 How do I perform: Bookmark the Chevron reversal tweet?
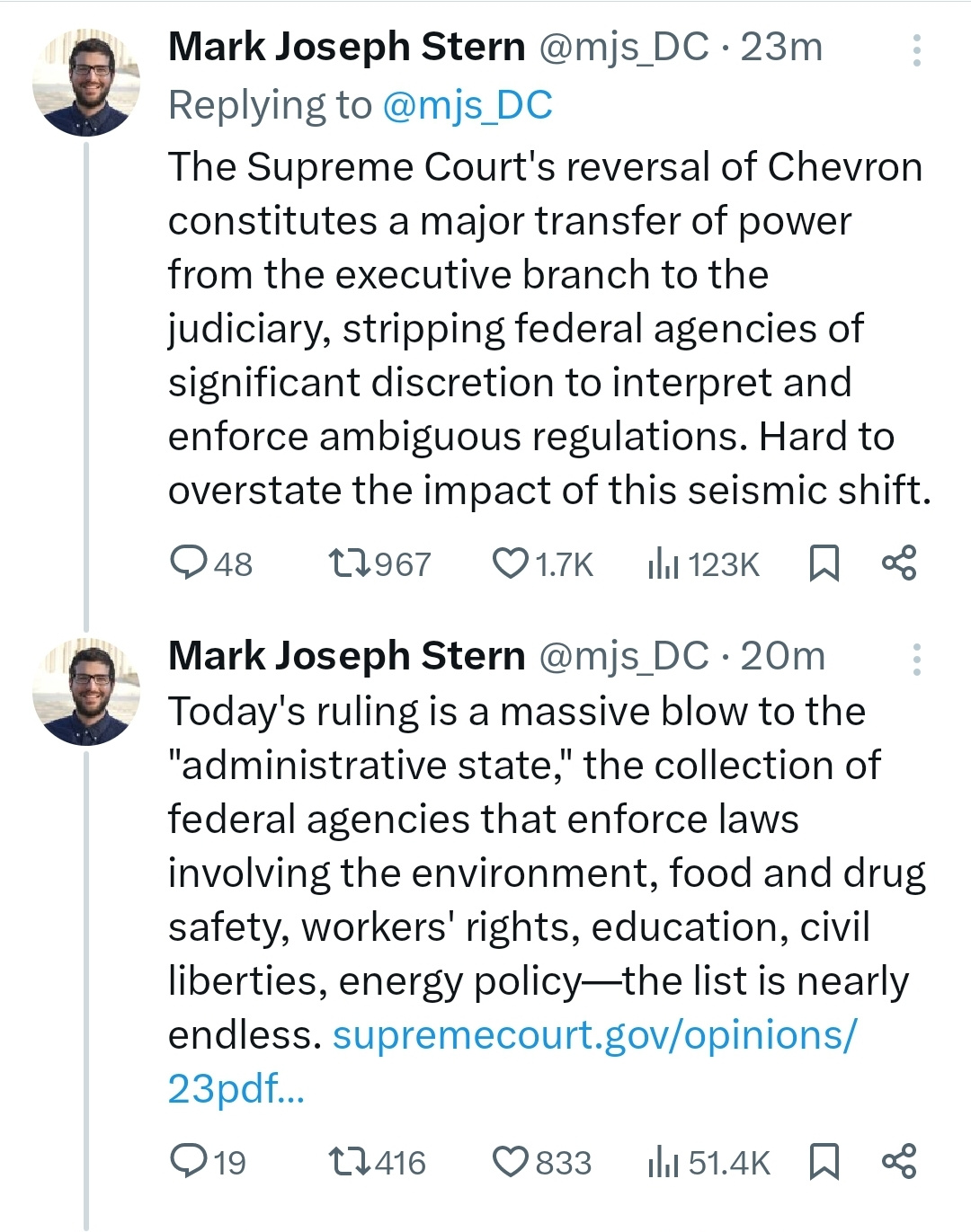pyautogui.click(x=824, y=563)
